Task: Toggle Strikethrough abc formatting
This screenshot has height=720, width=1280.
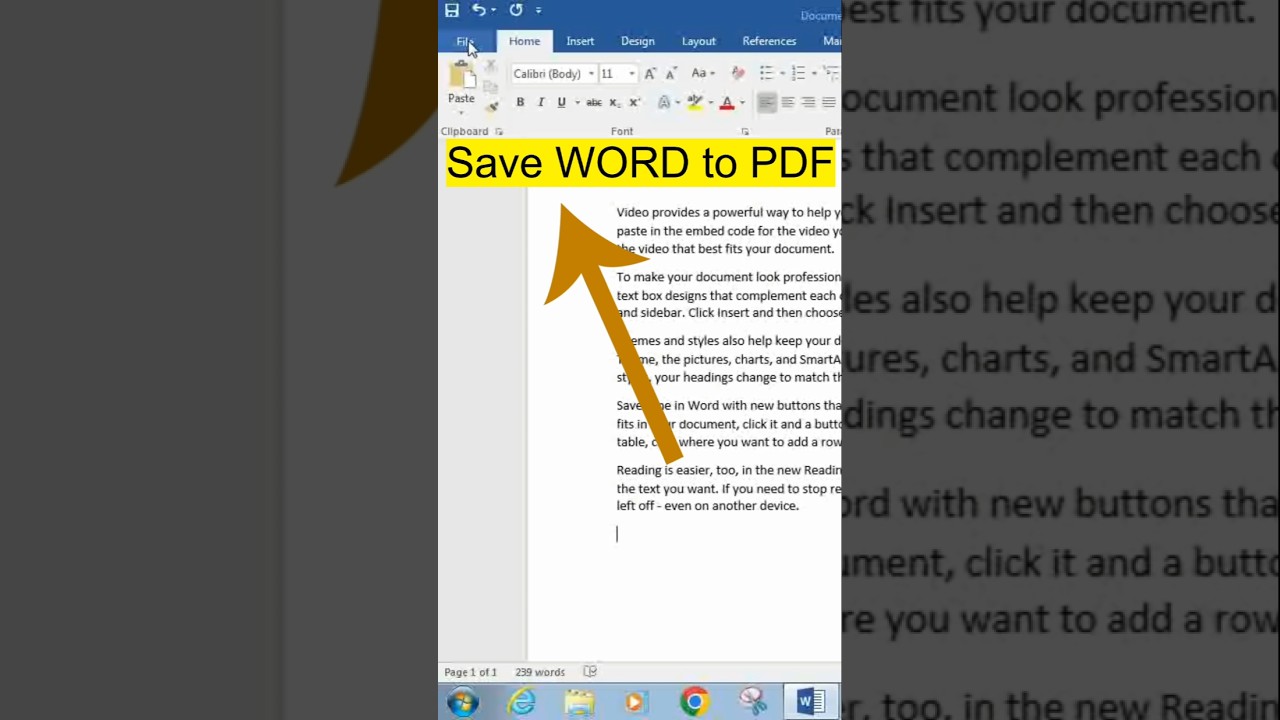Action: point(594,102)
